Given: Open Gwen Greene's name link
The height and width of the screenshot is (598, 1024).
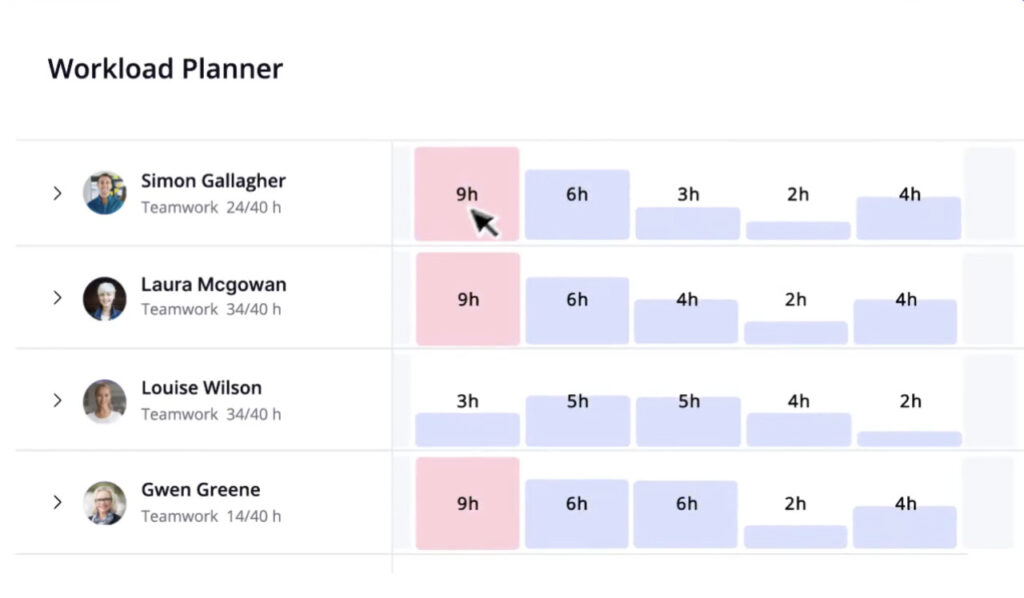Looking at the screenshot, I should click(200, 490).
